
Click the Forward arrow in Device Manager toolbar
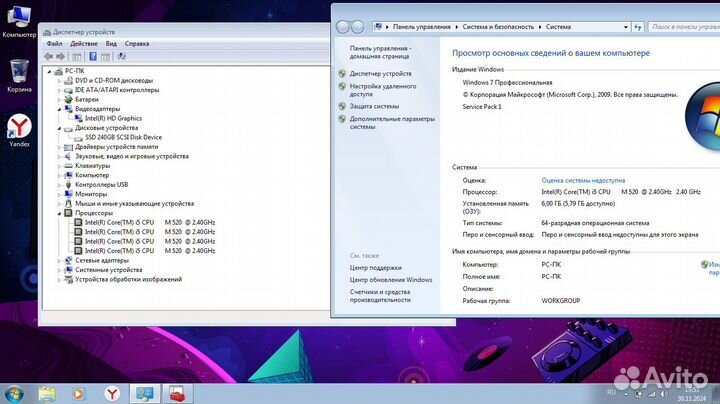(x=61, y=56)
